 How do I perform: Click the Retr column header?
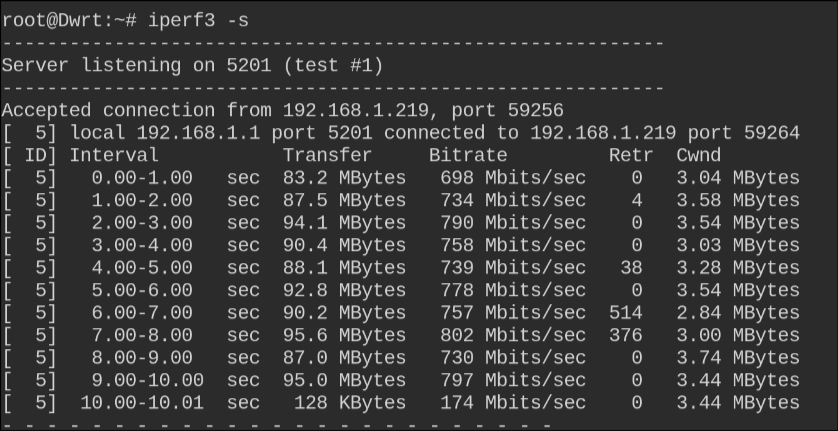pos(630,155)
